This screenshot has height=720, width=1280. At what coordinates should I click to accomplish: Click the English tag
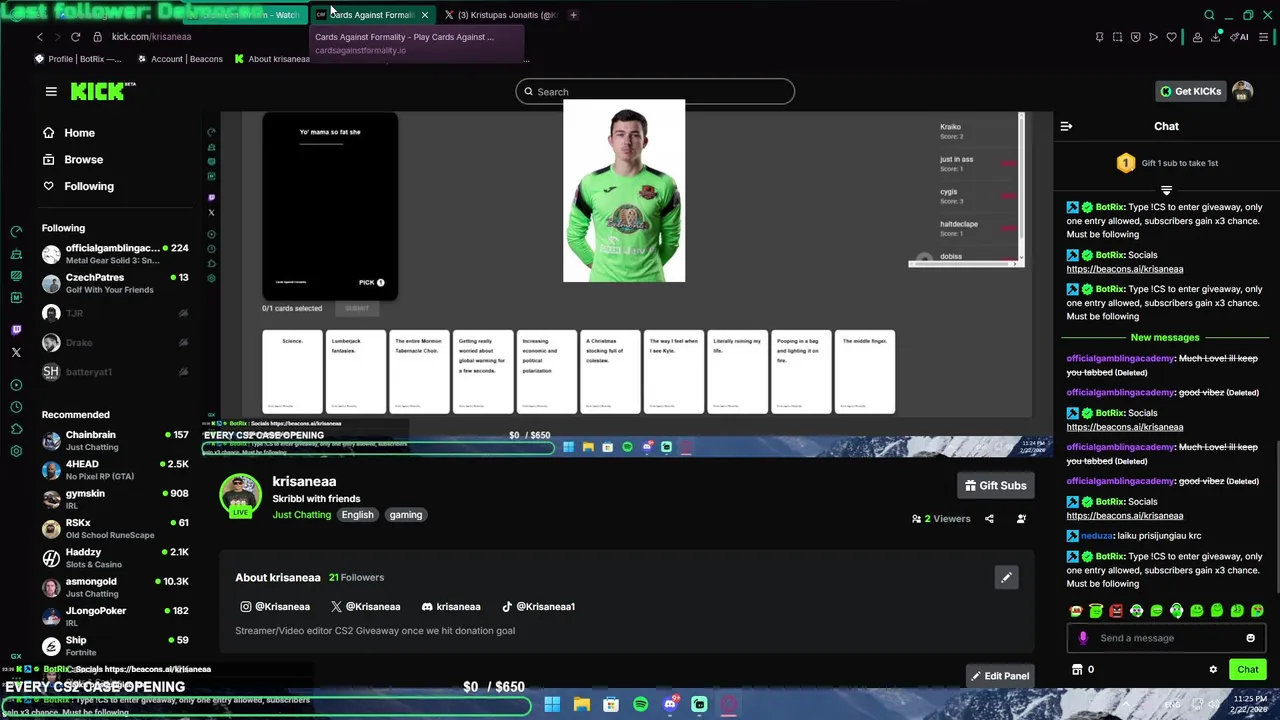(x=357, y=515)
